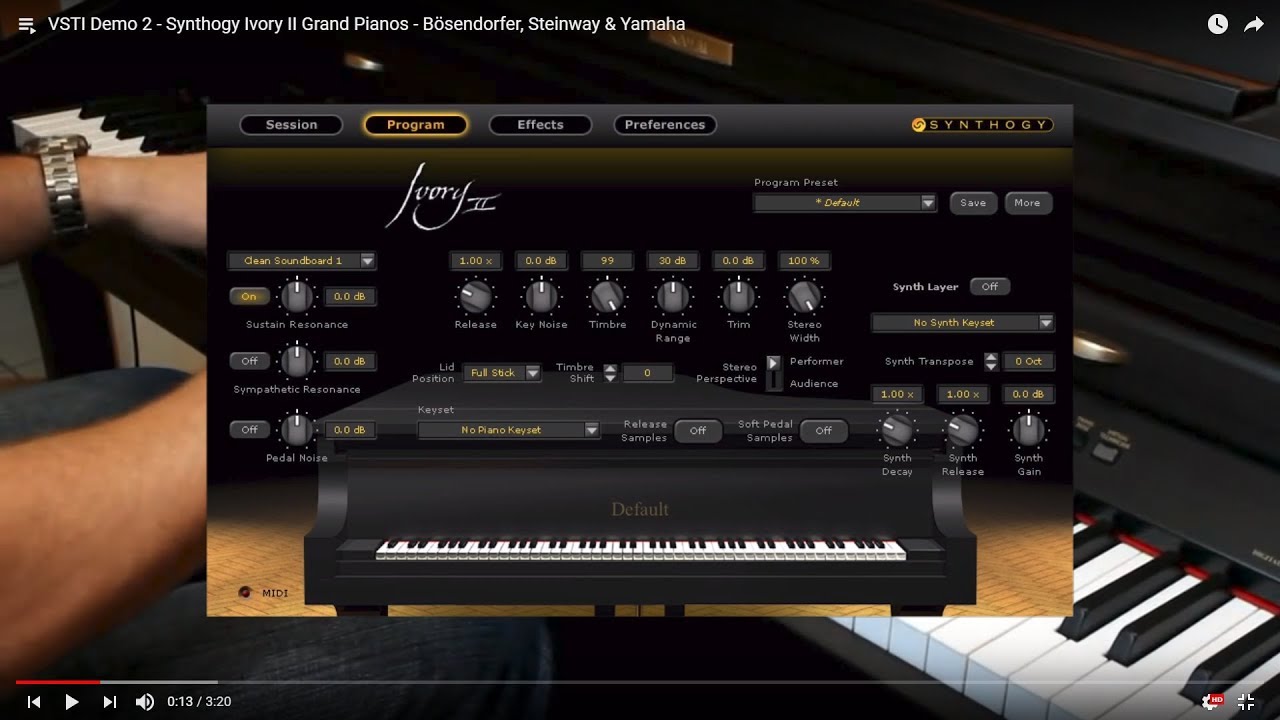The width and height of the screenshot is (1280, 720).
Task: Click the Sympathetic Resonance knob
Action: click(296, 361)
